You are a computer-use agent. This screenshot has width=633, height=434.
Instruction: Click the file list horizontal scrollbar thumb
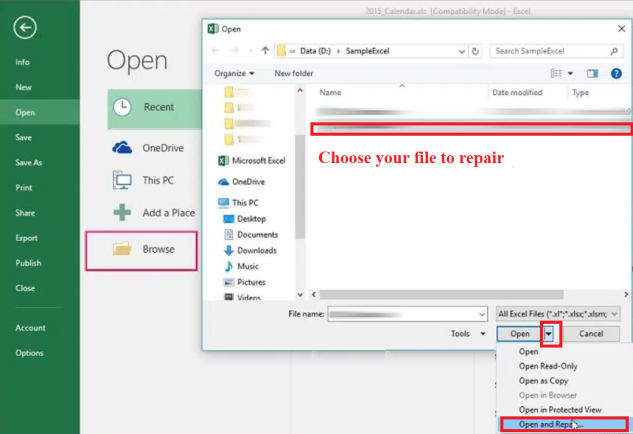pyautogui.click(x=442, y=295)
